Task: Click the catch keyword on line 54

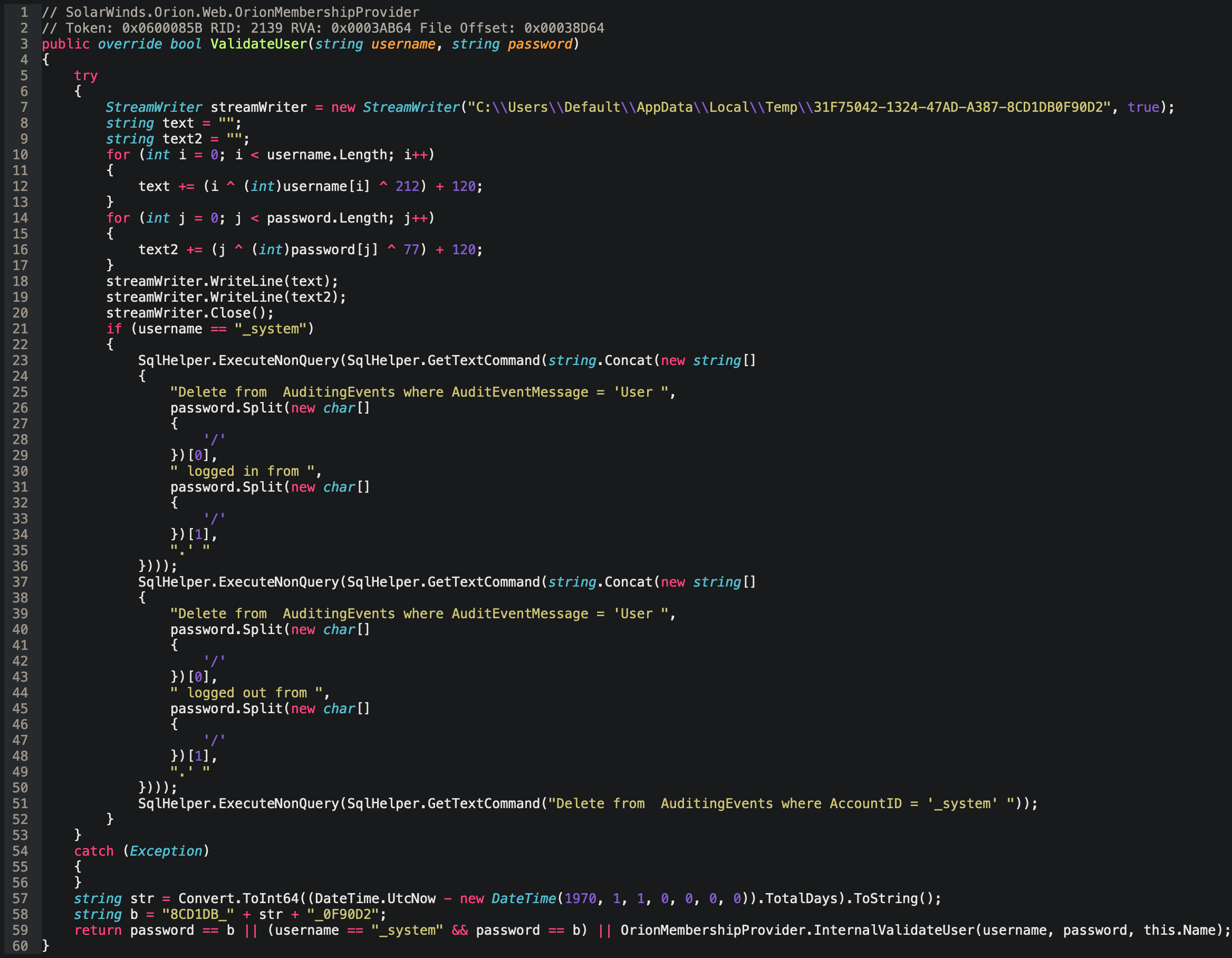Action: click(94, 851)
